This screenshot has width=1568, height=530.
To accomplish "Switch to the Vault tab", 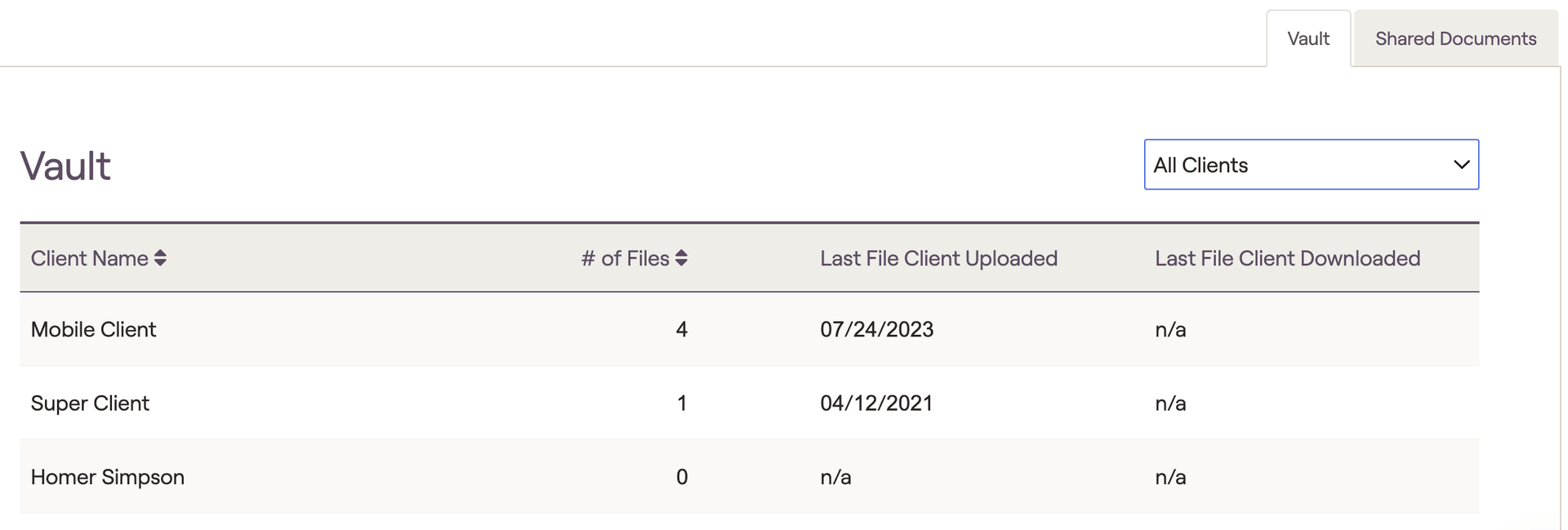I will click(x=1307, y=39).
